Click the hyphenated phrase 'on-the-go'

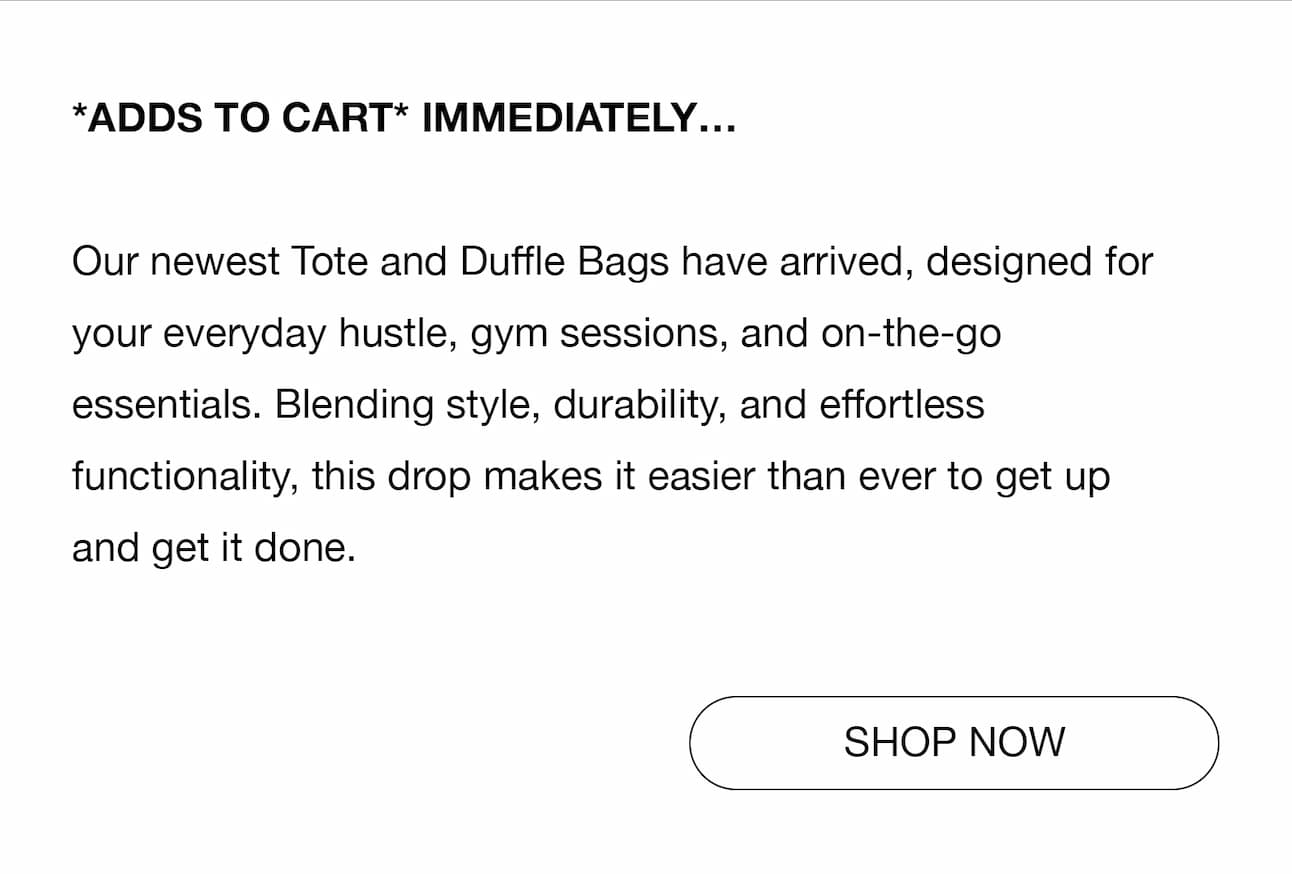911,335
